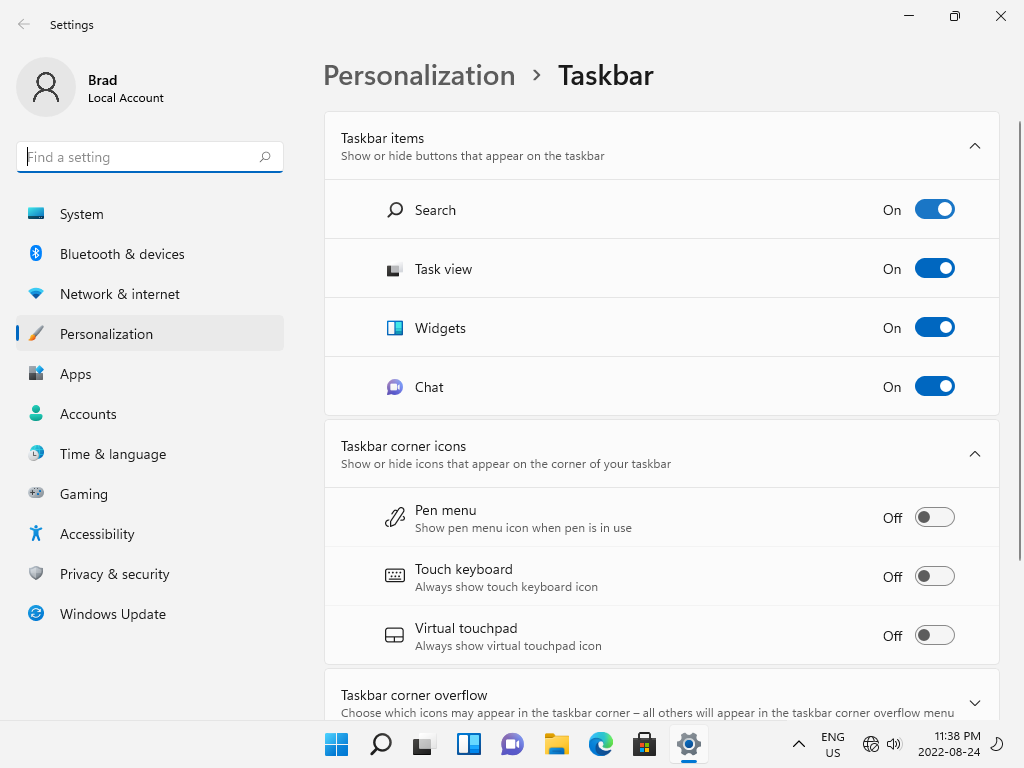Open the notification moon icon

coord(997,744)
